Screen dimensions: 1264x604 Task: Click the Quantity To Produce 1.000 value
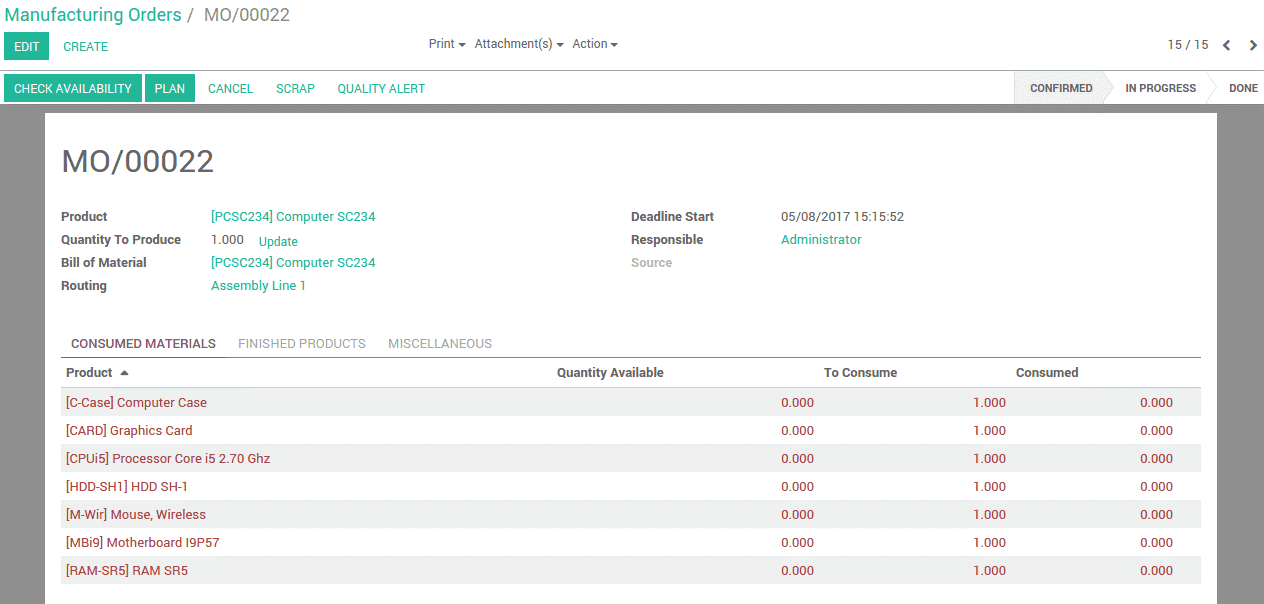coord(227,239)
